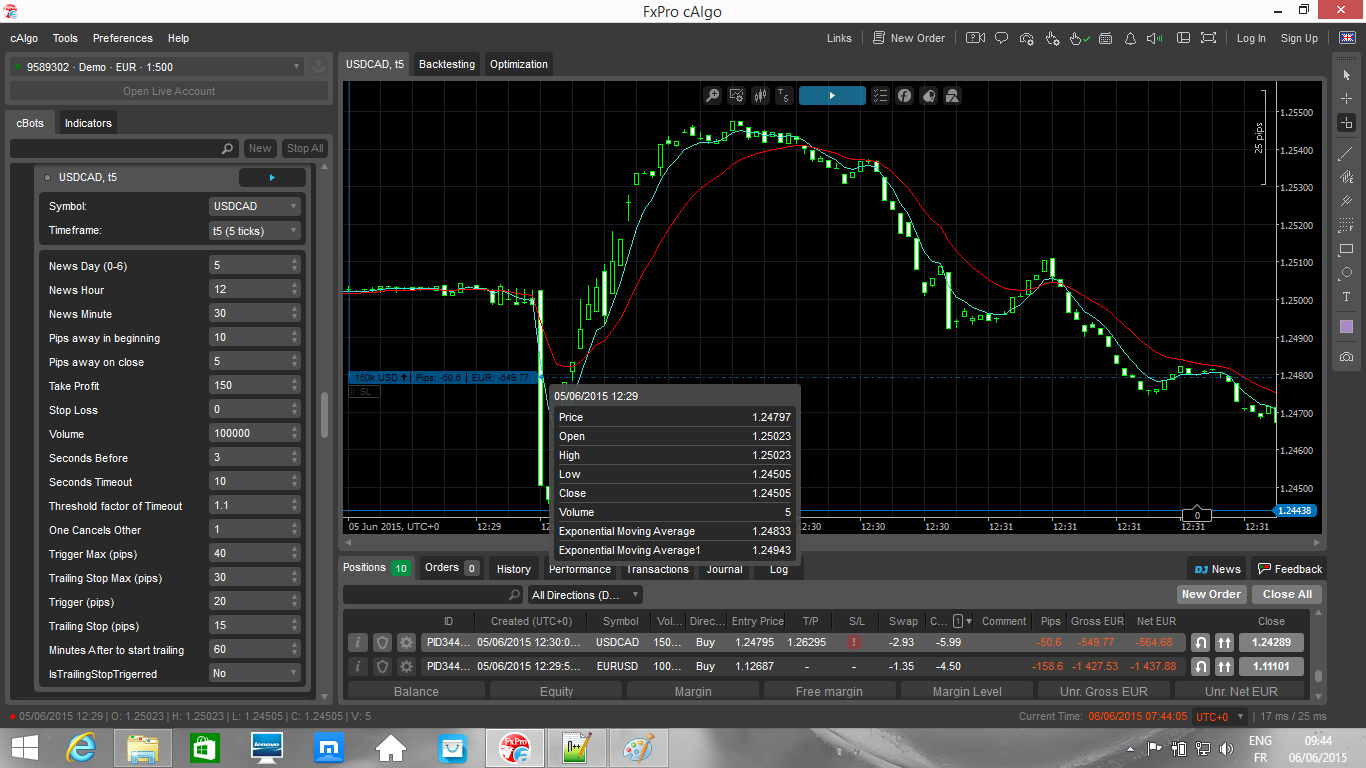
Task: Switch to the Backtesting tab
Action: point(447,64)
